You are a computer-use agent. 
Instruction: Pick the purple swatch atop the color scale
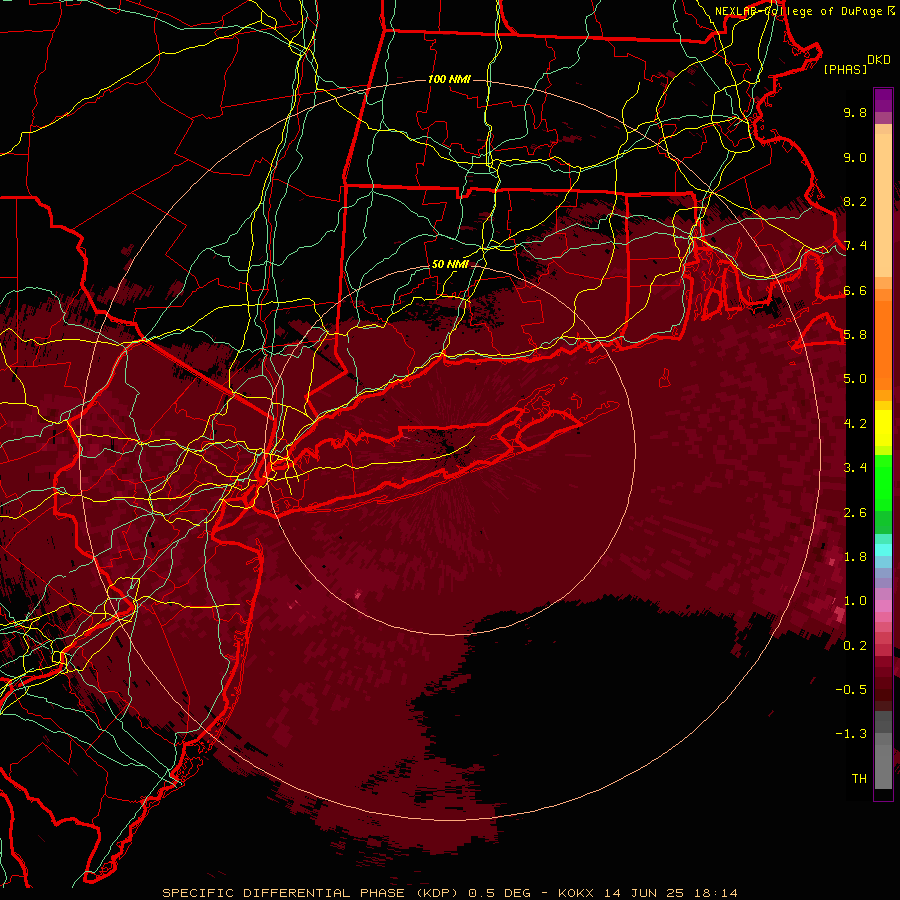pos(883,100)
